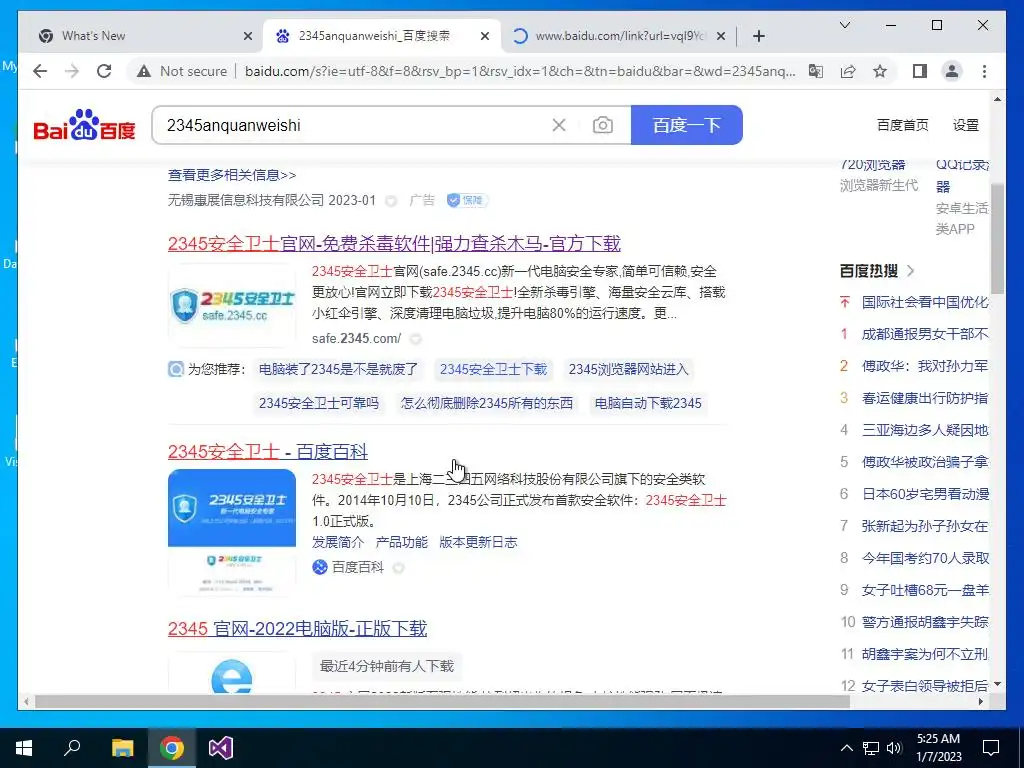The height and width of the screenshot is (768, 1024).
Task: Click suggestion 2345安全卫士下载
Action: (x=493, y=369)
